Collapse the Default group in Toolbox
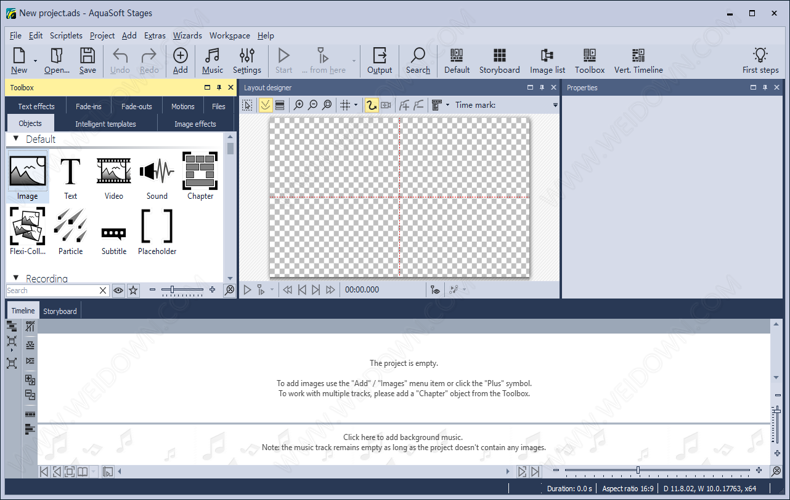This screenshot has width=790, height=500. (x=16, y=138)
